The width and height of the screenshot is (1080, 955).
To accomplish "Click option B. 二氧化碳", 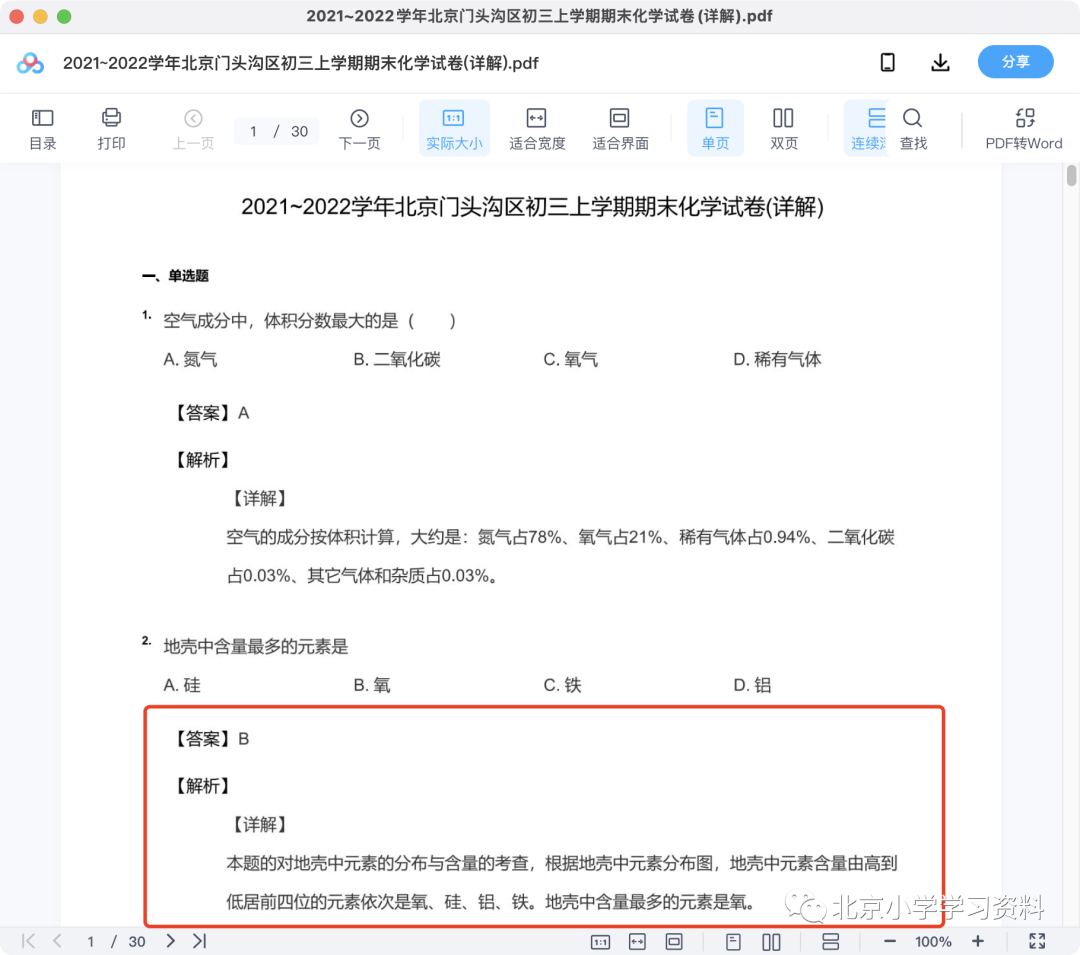I will point(397,359).
